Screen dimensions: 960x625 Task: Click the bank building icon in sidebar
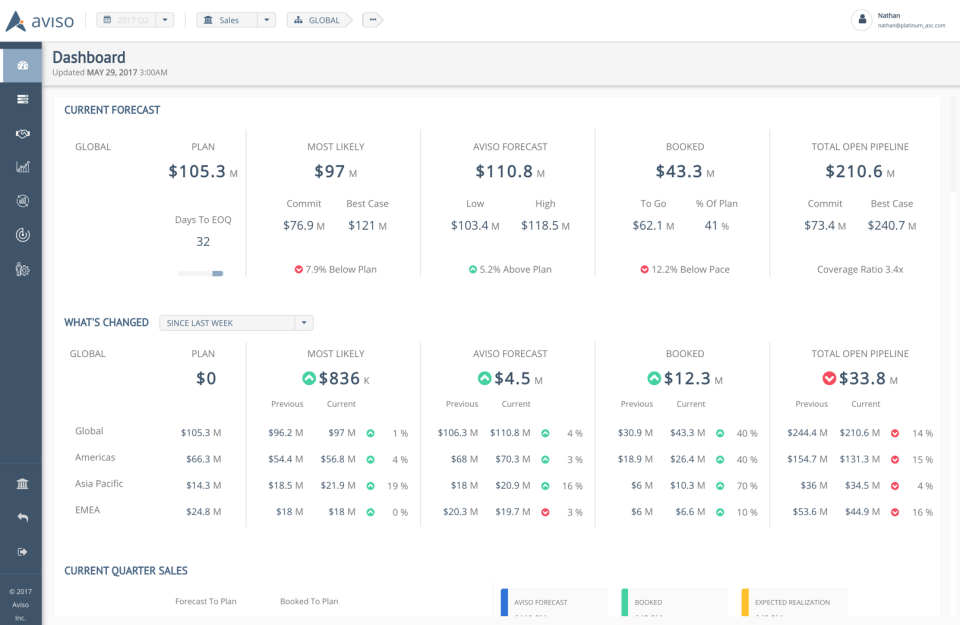pyautogui.click(x=22, y=484)
